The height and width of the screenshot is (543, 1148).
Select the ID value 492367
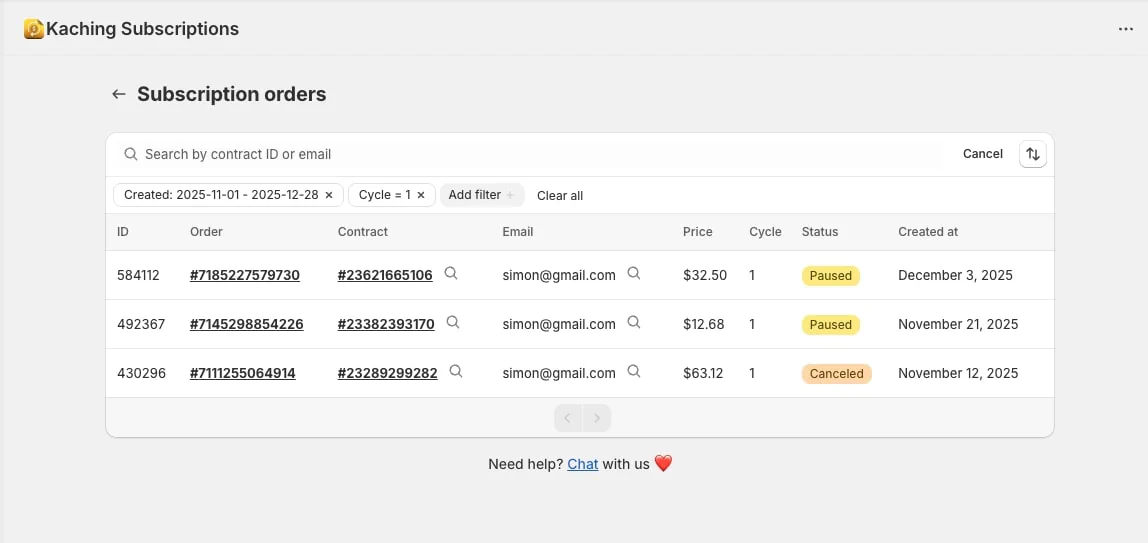[x=141, y=324]
